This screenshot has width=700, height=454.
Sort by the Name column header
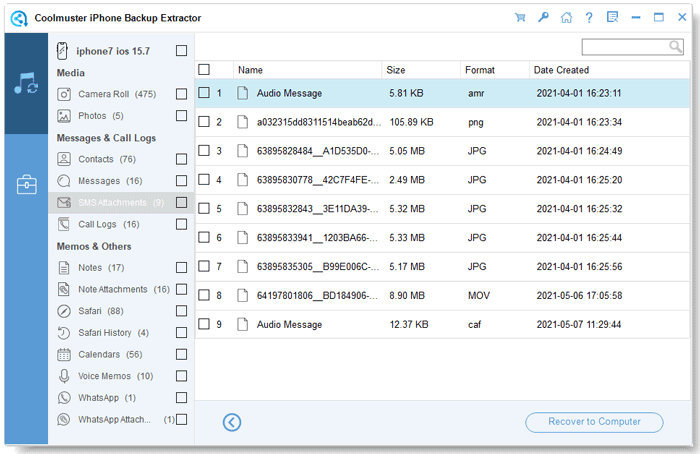click(x=250, y=70)
